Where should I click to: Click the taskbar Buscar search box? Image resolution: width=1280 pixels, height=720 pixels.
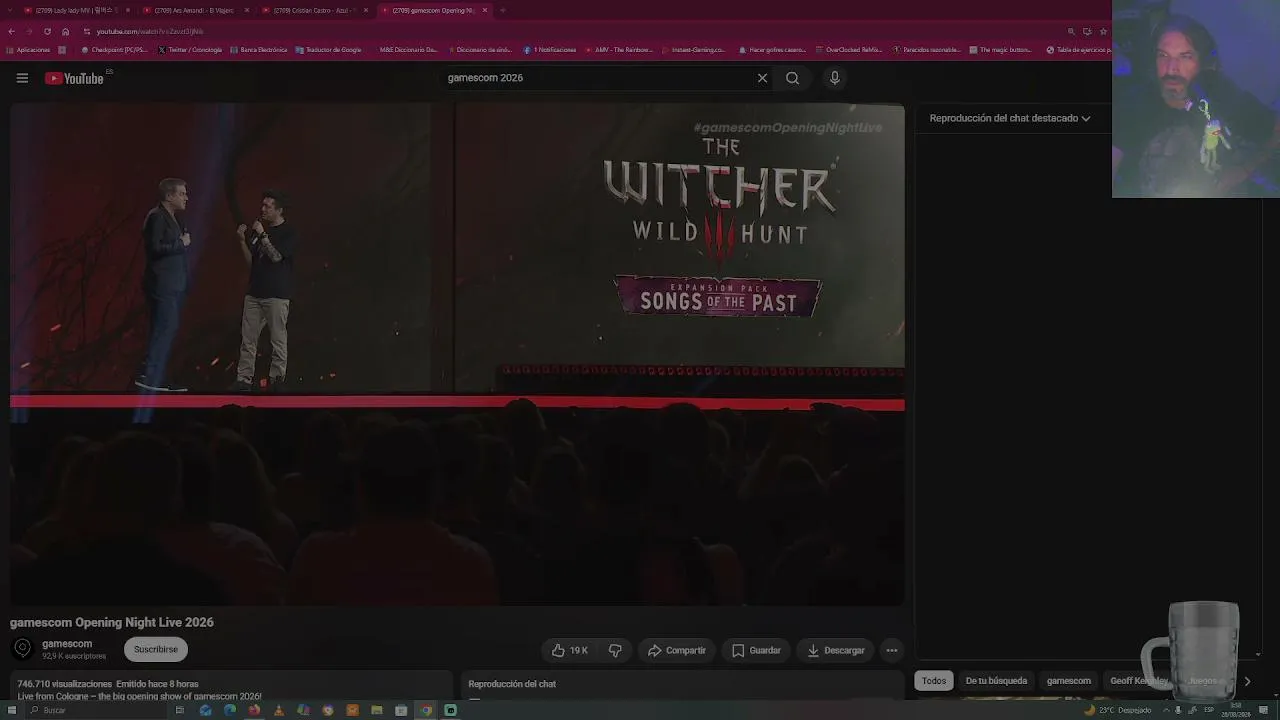click(x=95, y=710)
